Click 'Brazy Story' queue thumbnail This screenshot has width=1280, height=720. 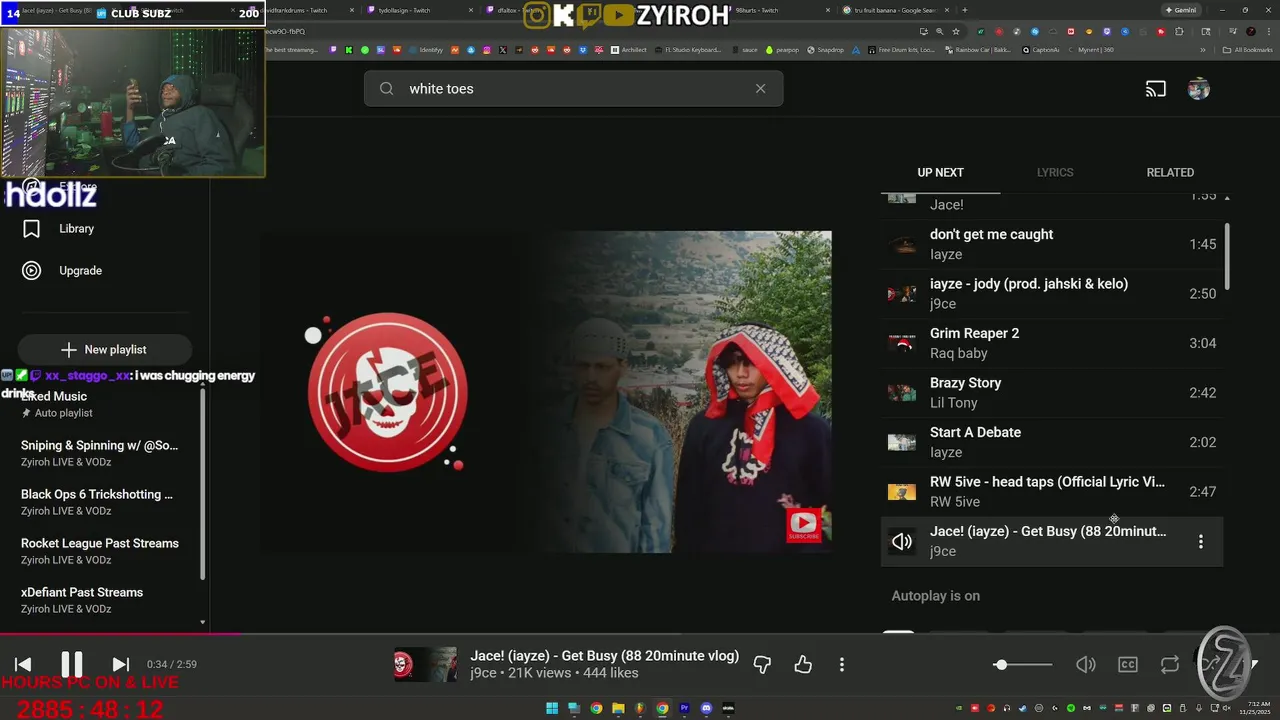(x=902, y=392)
